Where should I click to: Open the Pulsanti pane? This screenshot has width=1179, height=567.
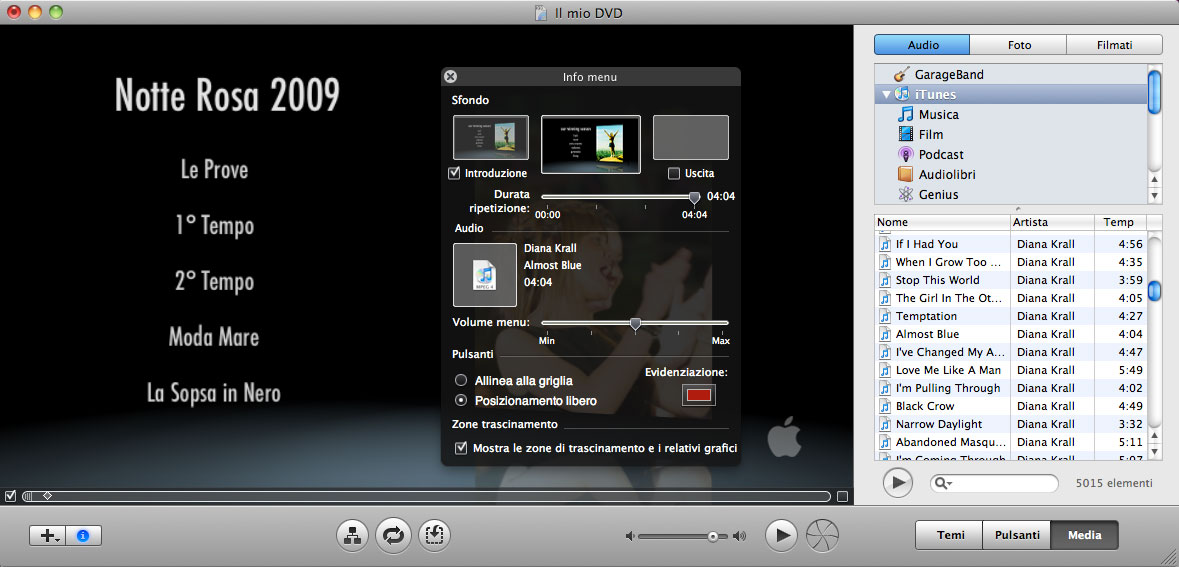1017,535
